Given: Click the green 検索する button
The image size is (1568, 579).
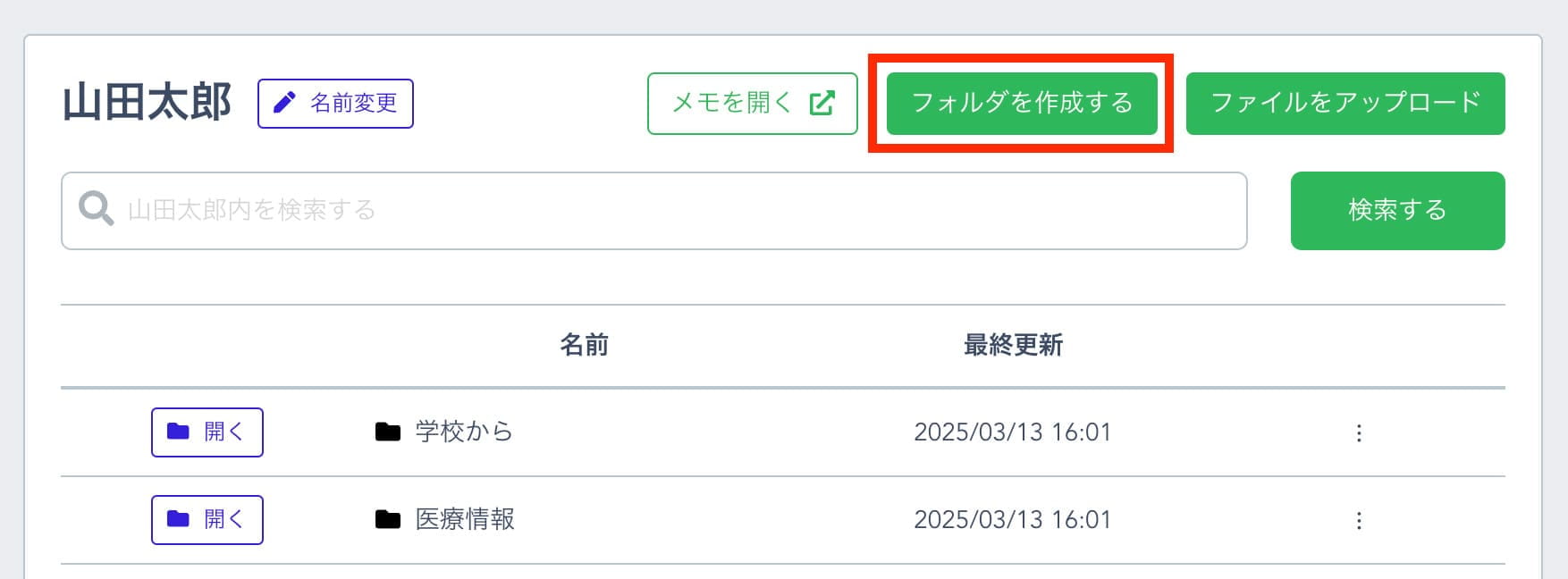Looking at the screenshot, I should (1397, 210).
